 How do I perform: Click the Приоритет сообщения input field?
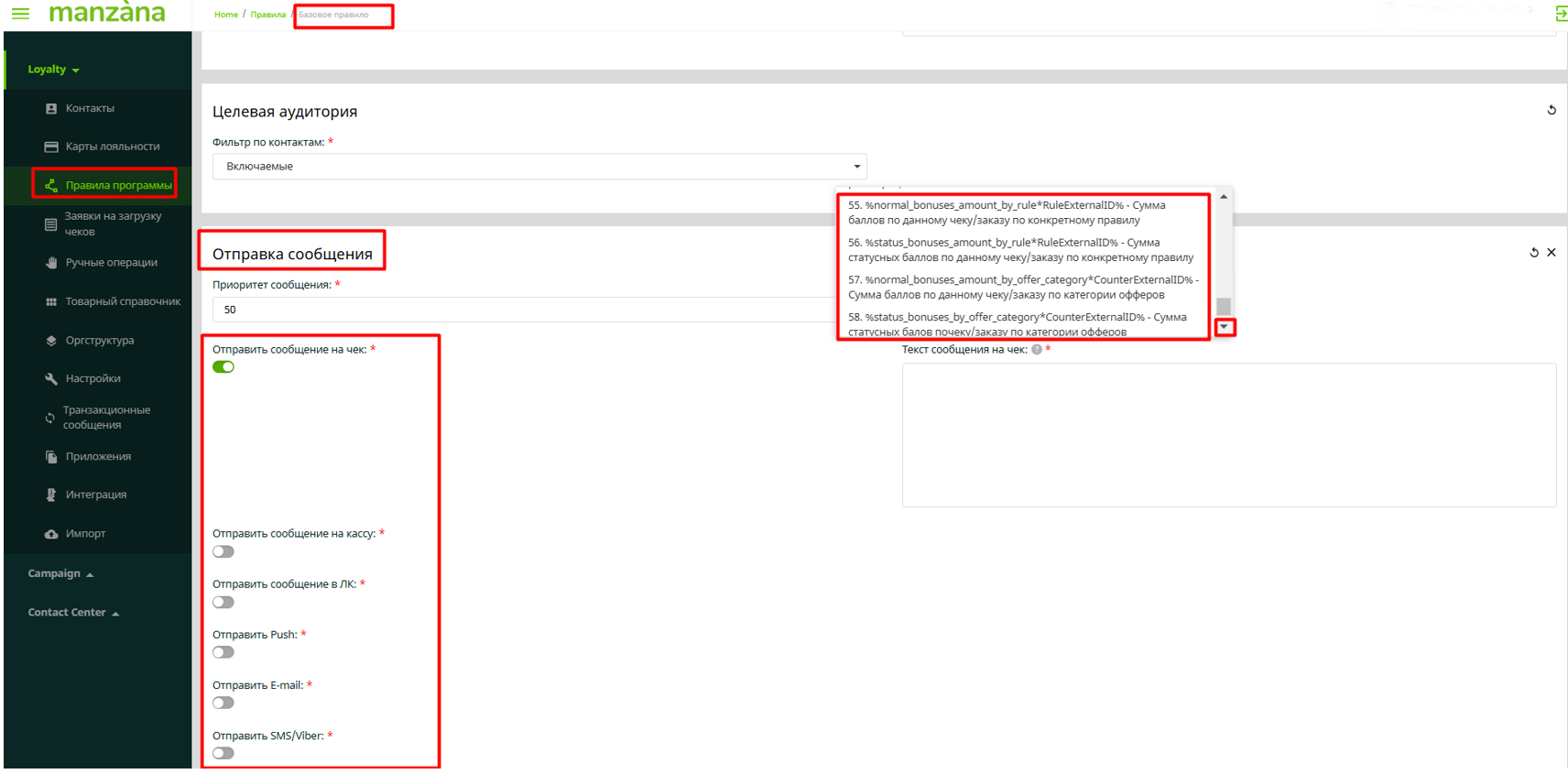pos(522,310)
